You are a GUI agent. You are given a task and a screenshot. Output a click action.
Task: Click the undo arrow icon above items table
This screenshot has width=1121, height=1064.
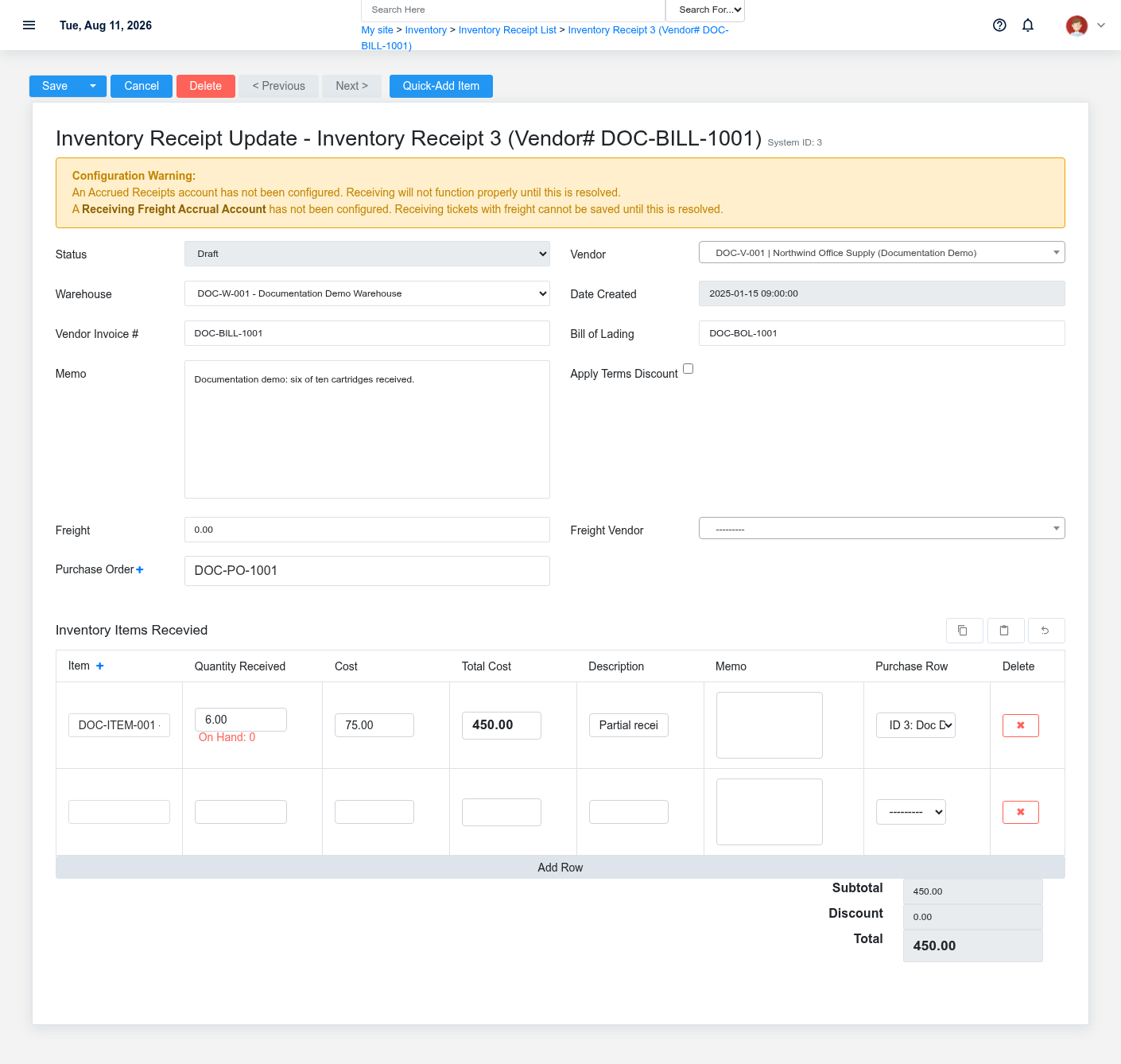click(1046, 631)
